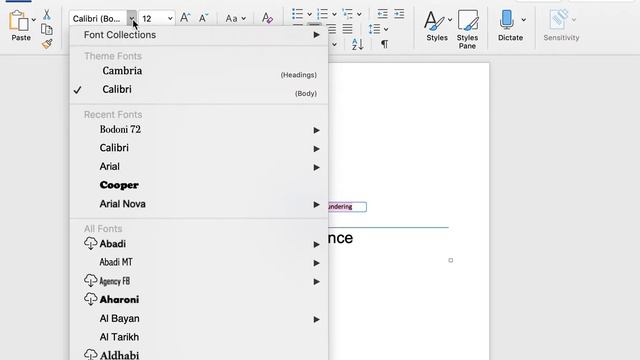640x360 pixels.
Task: Expand the Abadi MT submenu arrow
Action: click(316, 263)
